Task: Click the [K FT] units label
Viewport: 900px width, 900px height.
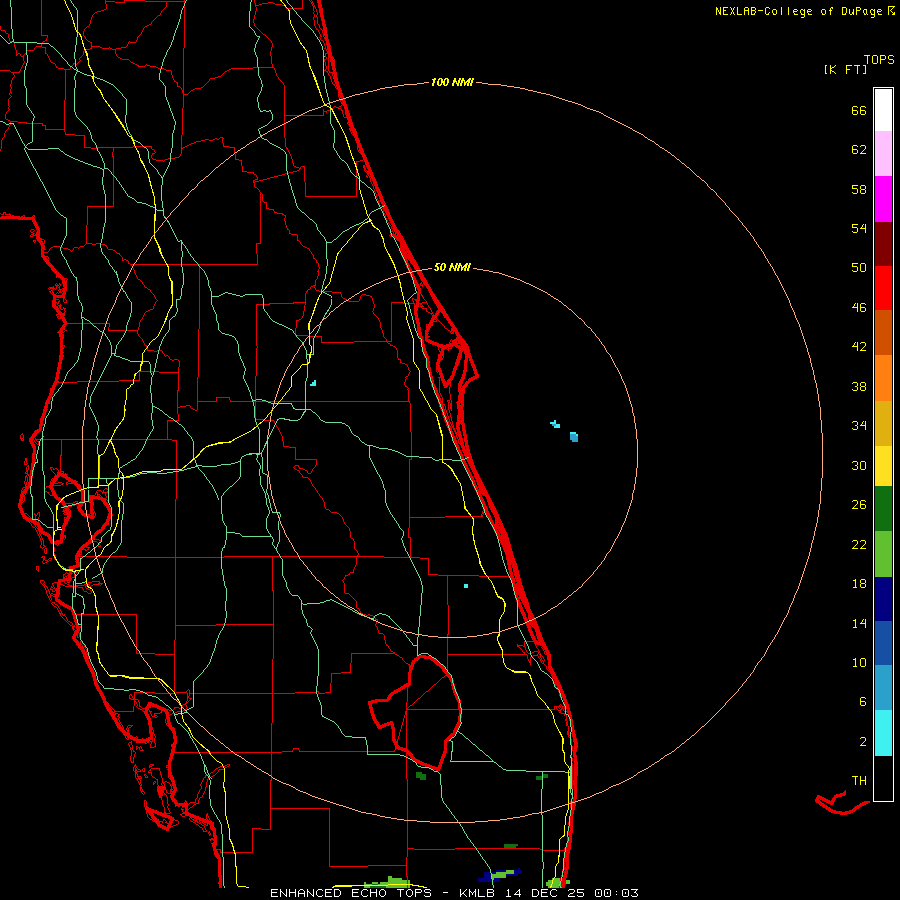Action: click(845, 70)
